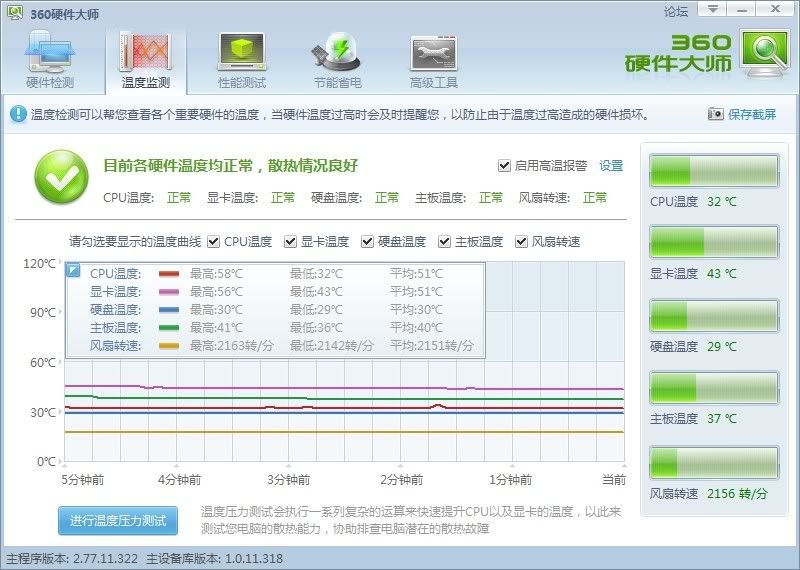Click the 主板温度 gauge bar
The image size is (800, 570).
pyautogui.click(x=714, y=388)
